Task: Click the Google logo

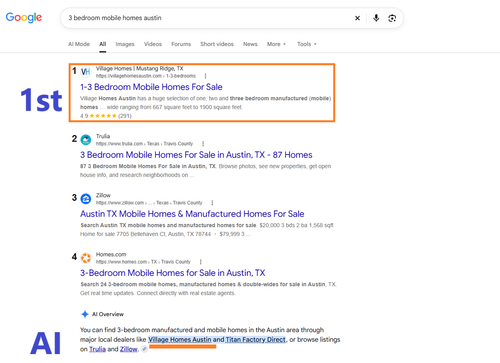Action: (x=24, y=18)
